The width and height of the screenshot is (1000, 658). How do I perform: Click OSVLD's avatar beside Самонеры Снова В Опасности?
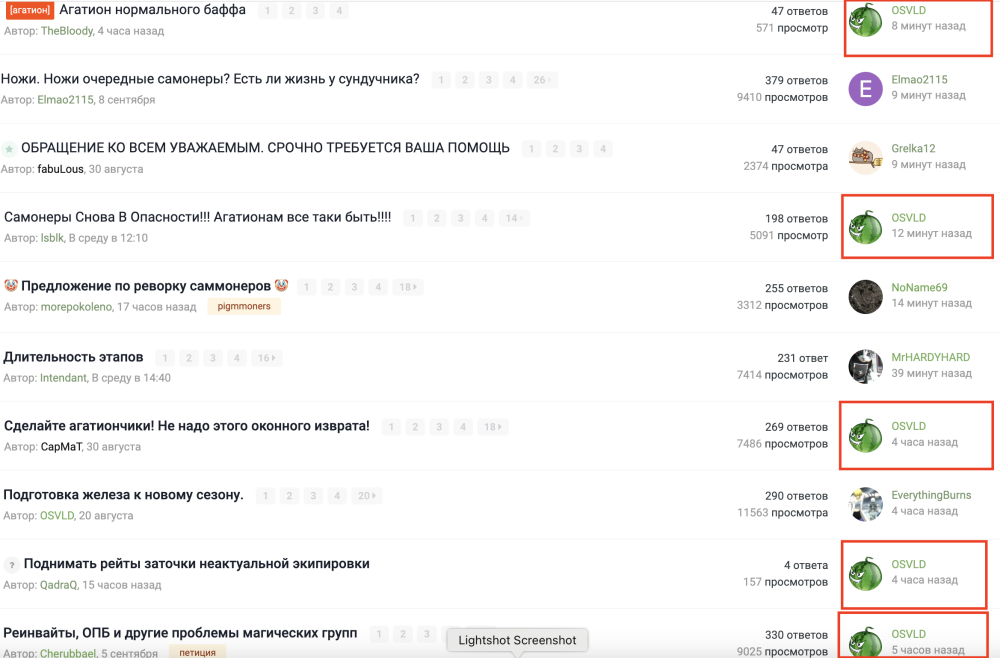tap(865, 226)
